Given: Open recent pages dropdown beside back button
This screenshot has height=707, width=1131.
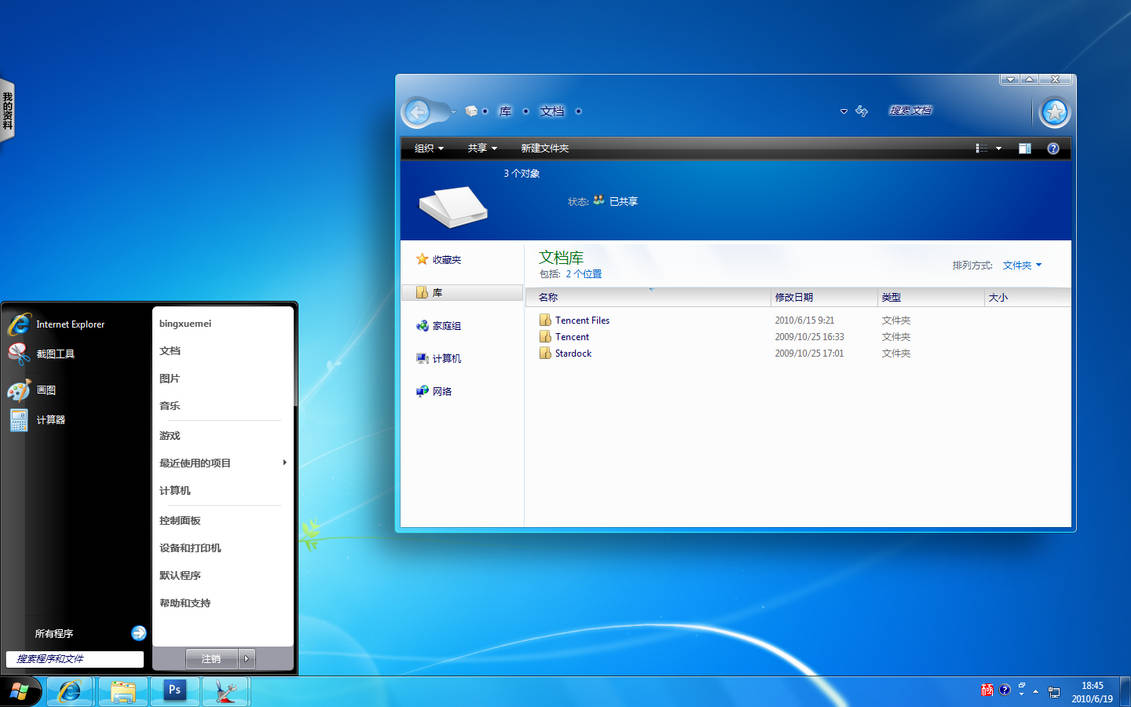Looking at the screenshot, I should click(453, 112).
